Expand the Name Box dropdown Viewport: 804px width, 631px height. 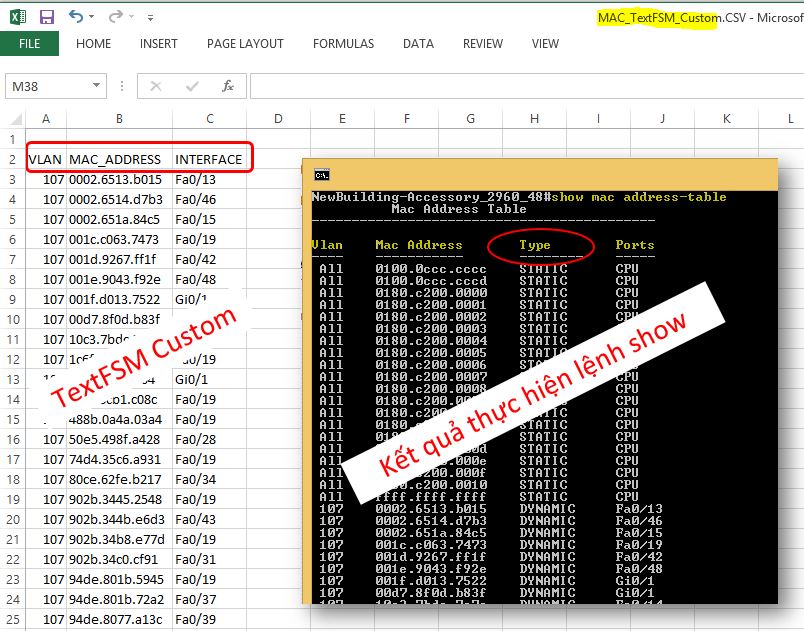click(96, 86)
